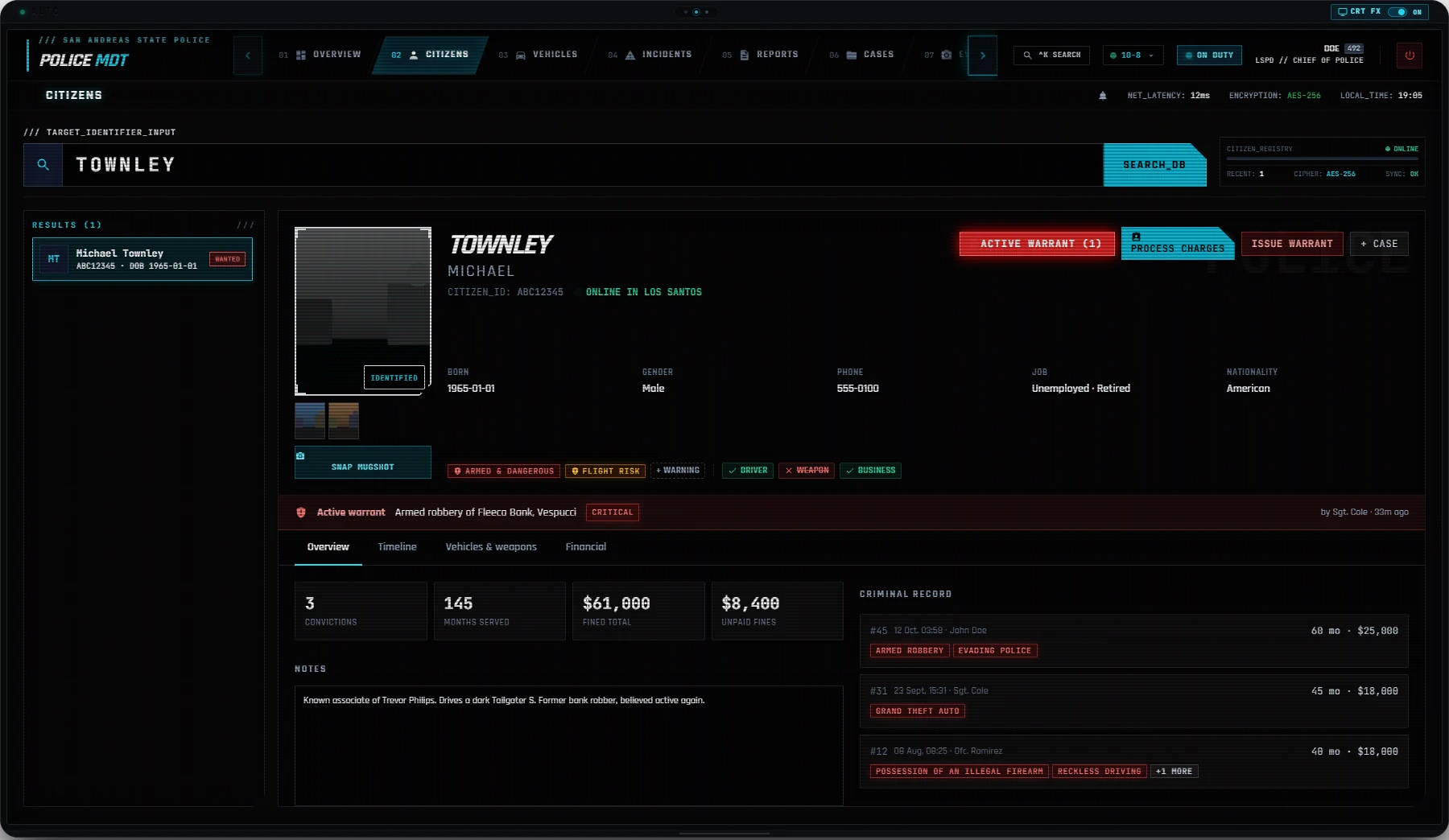The height and width of the screenshot is (840, 1449).
Task: Click the ACTIVE WARRANT (1) button
Action: 1037,244
